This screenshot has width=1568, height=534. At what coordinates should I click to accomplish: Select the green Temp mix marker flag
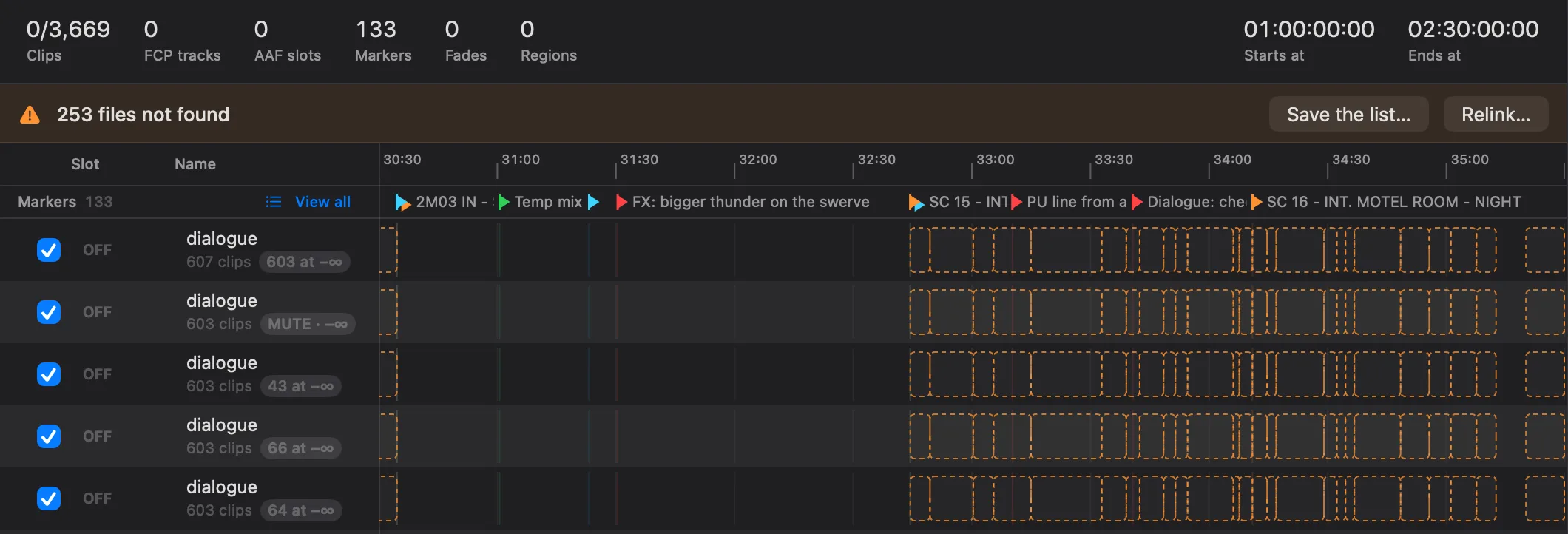(x=504, y=202)
